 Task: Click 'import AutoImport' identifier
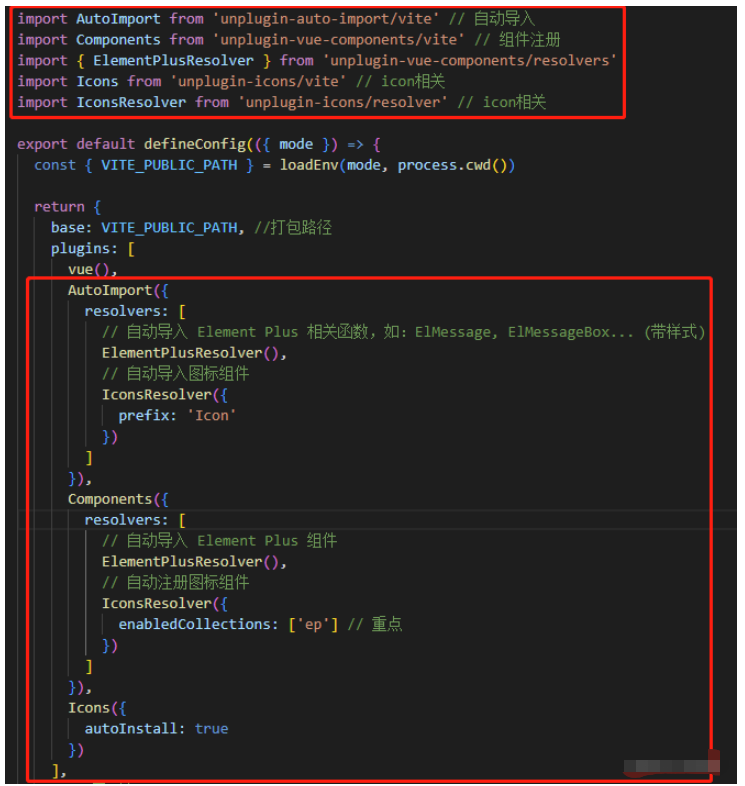tap(118, 19)
